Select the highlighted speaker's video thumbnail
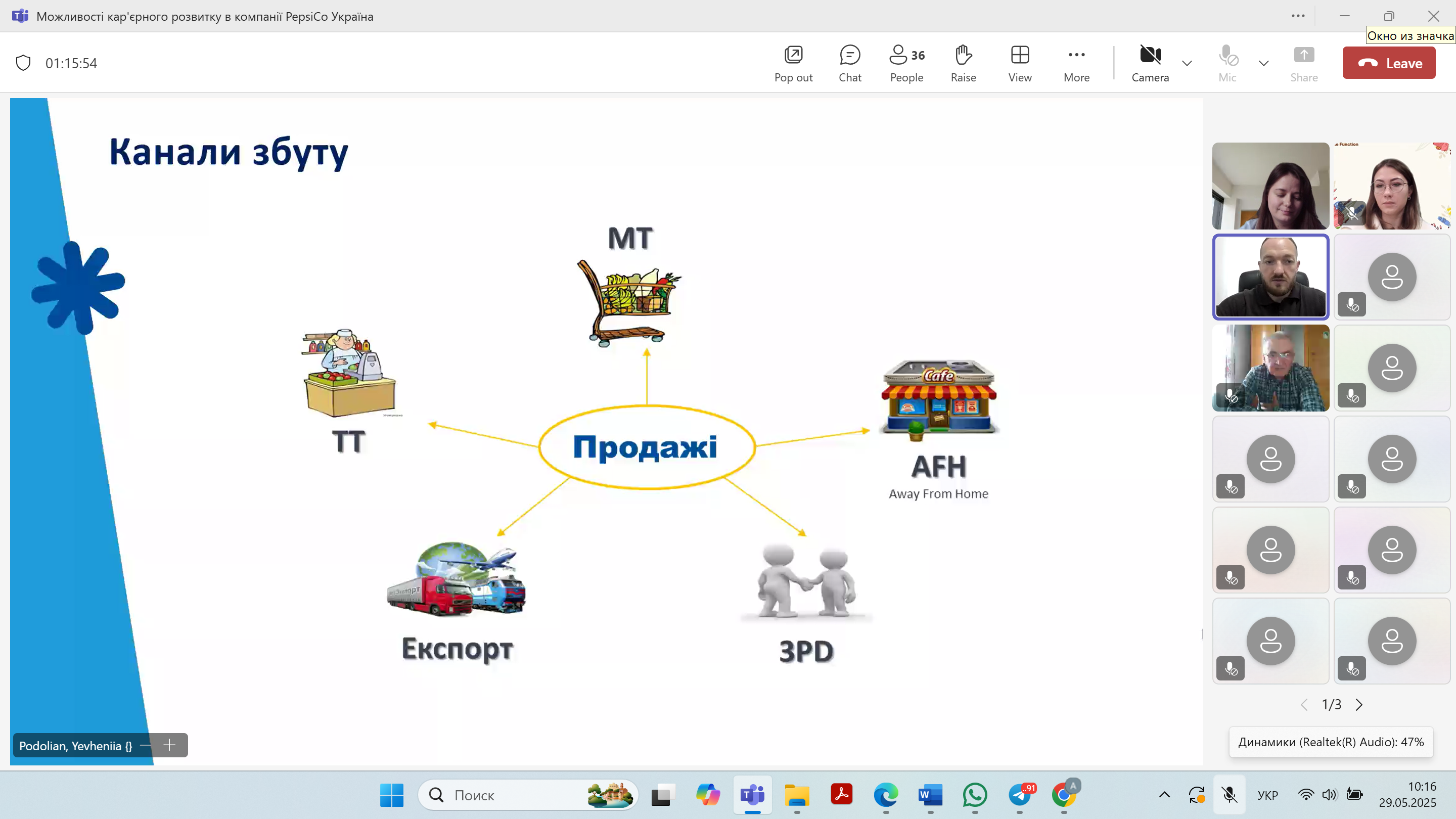1456x819 pixels. 1270,277
